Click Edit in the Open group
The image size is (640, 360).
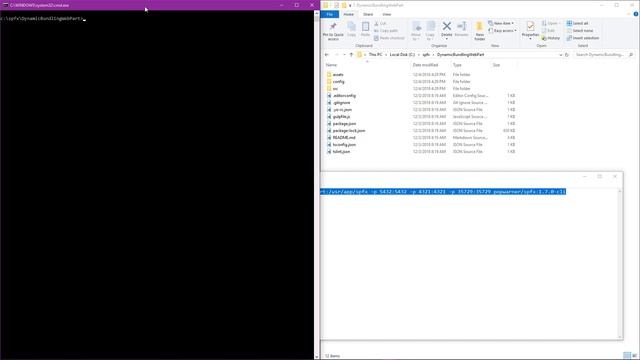tap(548, 31)
